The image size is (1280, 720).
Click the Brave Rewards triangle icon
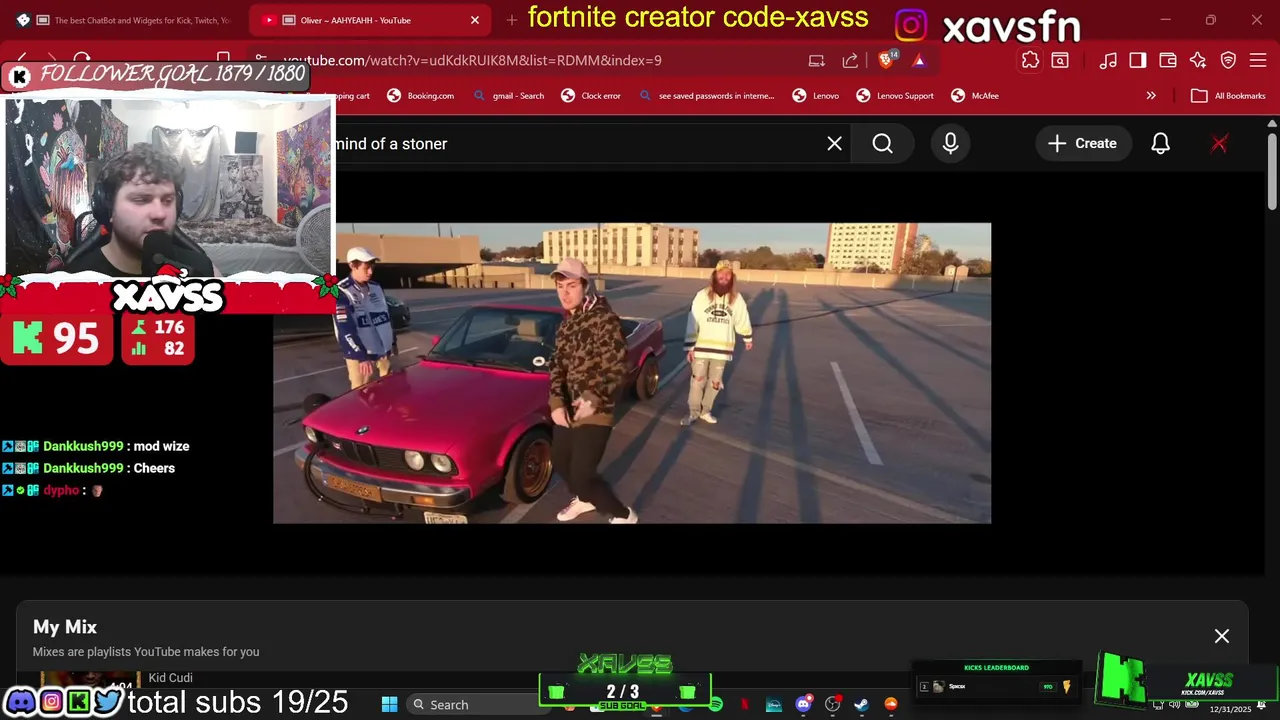point(919,60)
